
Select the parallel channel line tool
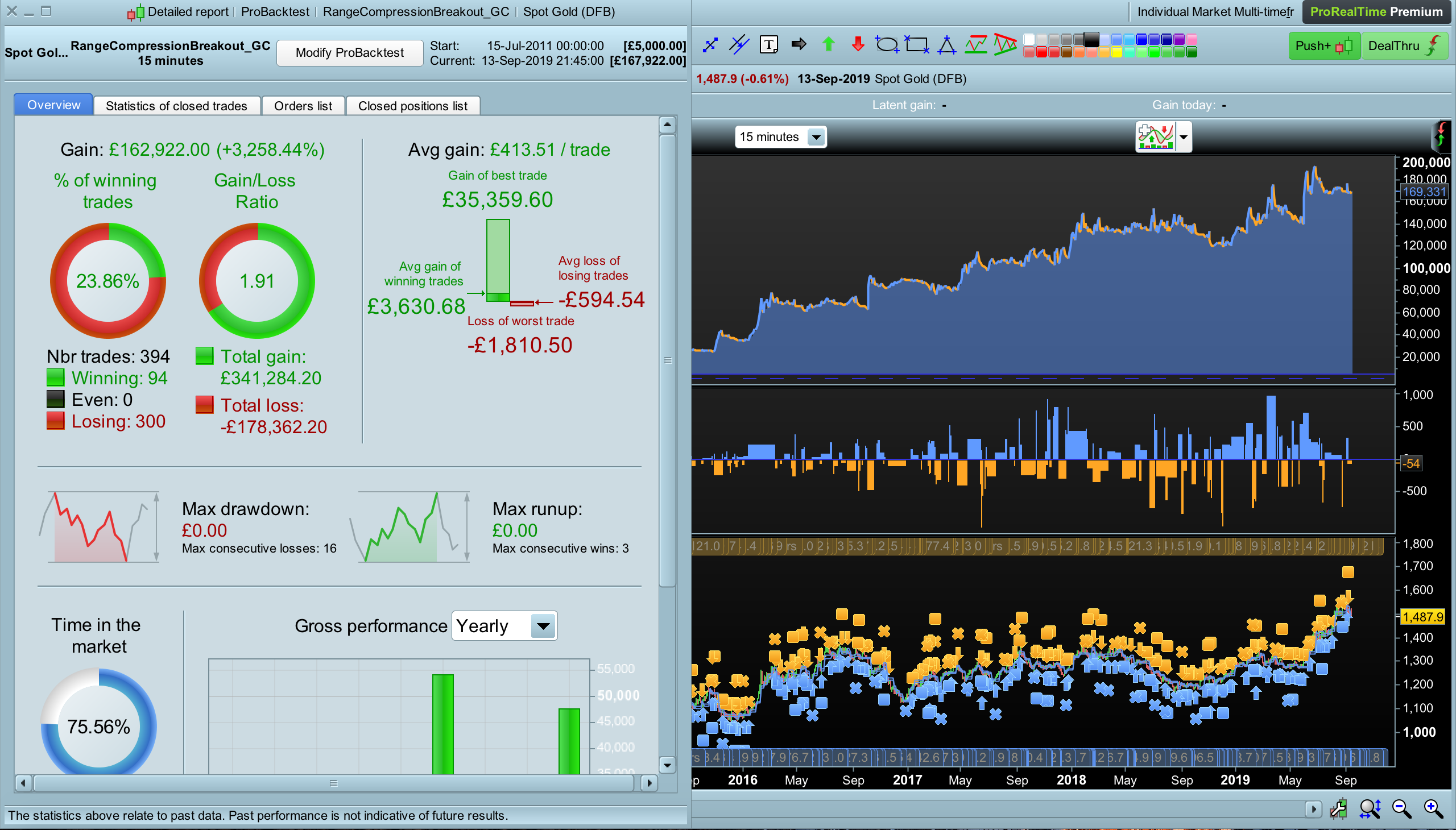click(739, 44)
